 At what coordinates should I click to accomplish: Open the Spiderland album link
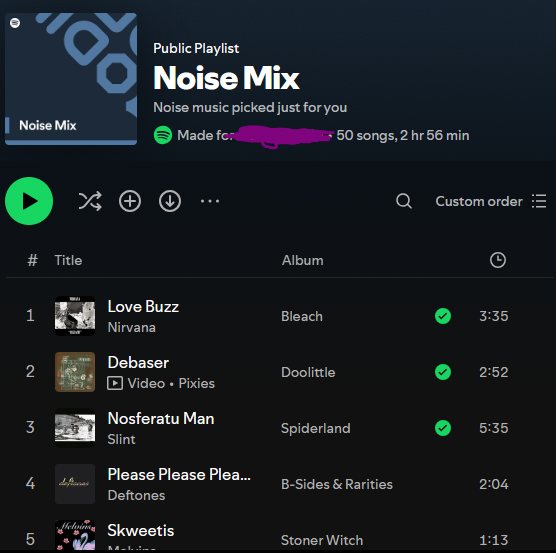pyautogui.click(x=316, y=428)
